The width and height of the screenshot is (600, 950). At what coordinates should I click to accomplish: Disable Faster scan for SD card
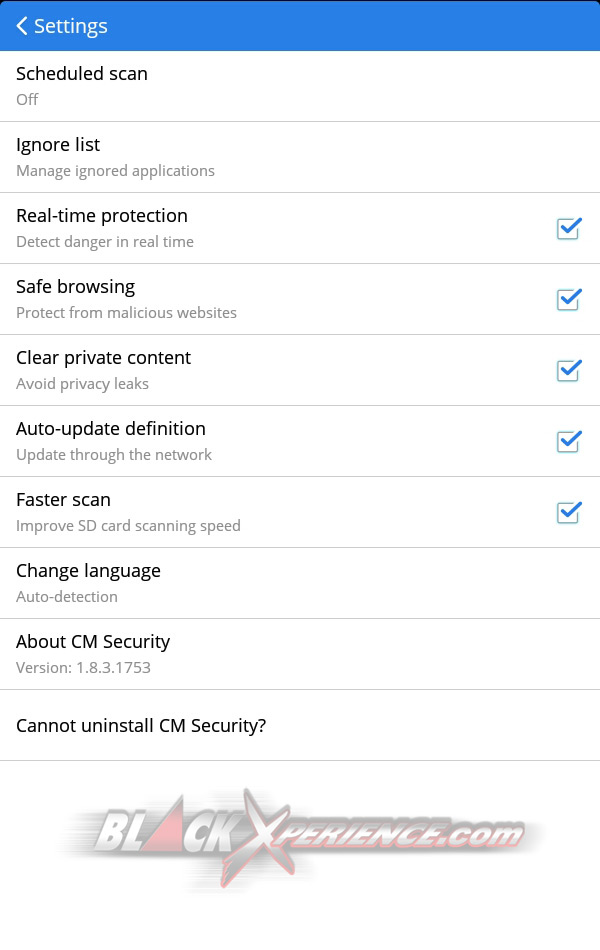point(568,512)
